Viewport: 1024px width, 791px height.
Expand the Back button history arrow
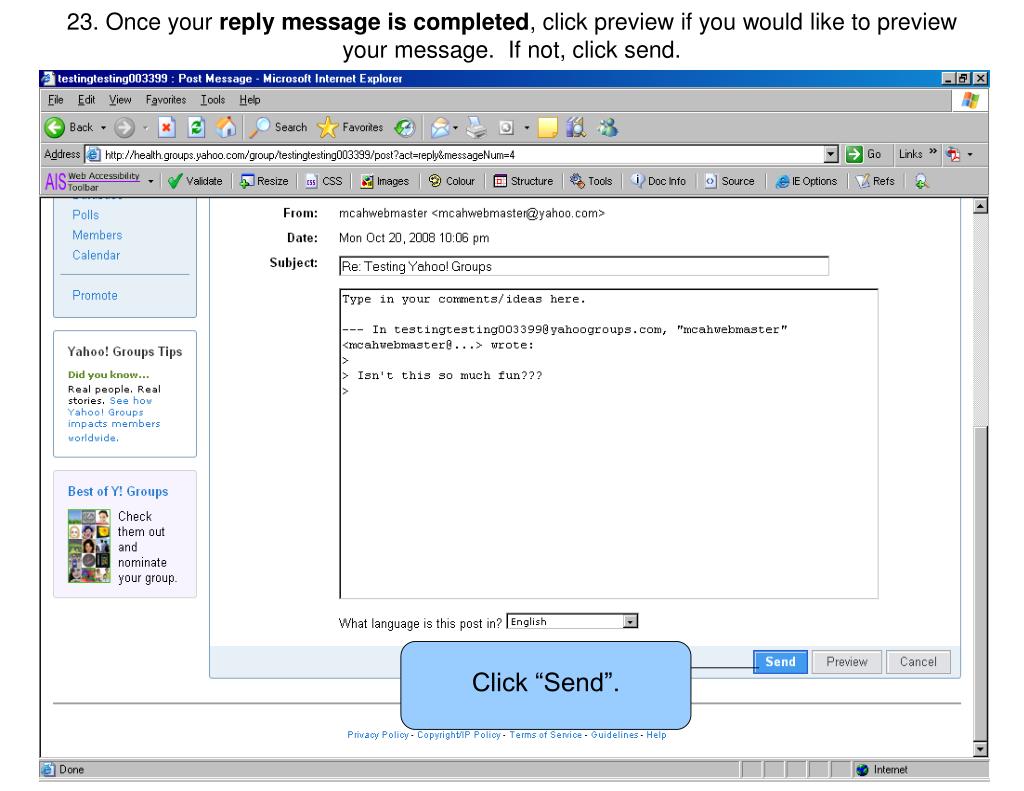coord(103,127)
